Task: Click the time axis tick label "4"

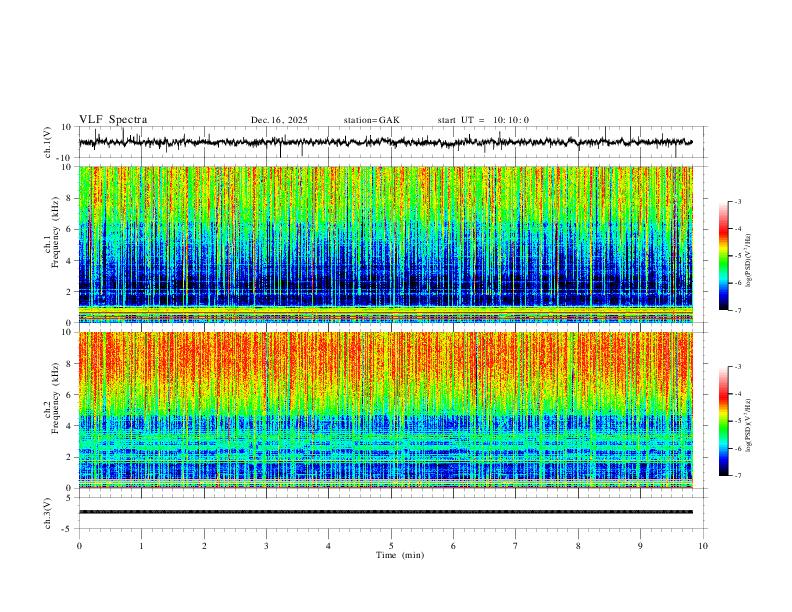Action: pyautogui.click(x=328, y=546)
